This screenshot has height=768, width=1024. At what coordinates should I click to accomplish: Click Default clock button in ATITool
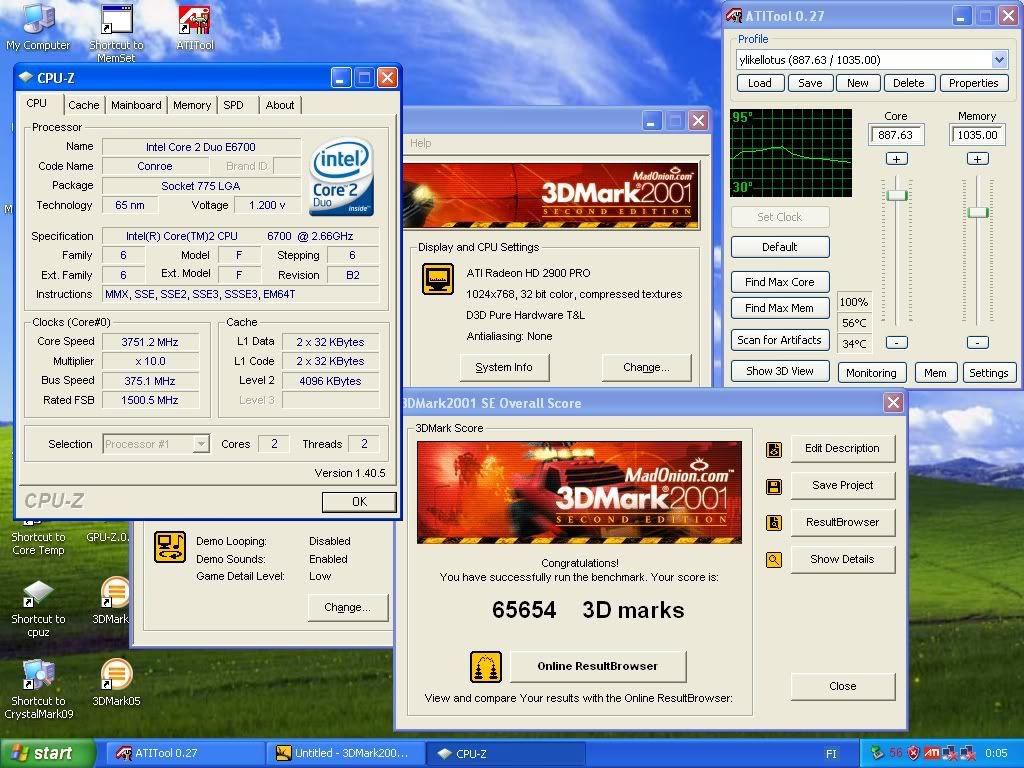780,247
